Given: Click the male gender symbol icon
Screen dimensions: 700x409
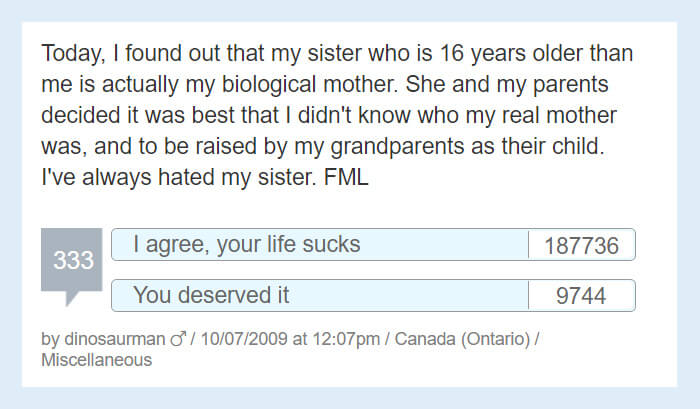Looking at the screenshot, I should 178,339.
